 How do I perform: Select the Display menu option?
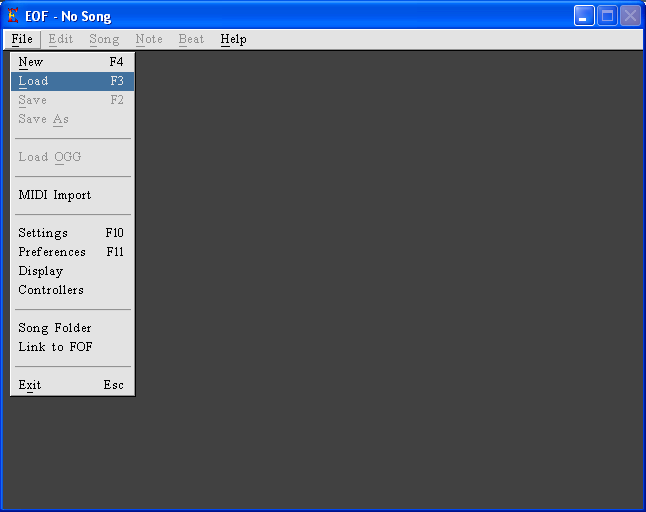71,271
